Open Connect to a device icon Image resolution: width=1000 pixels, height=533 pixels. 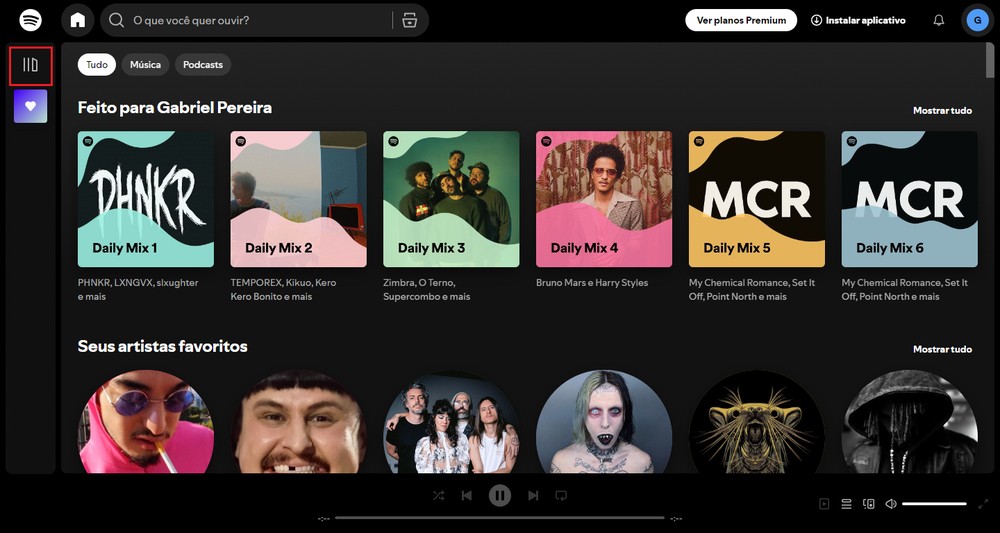click(869, 504)
